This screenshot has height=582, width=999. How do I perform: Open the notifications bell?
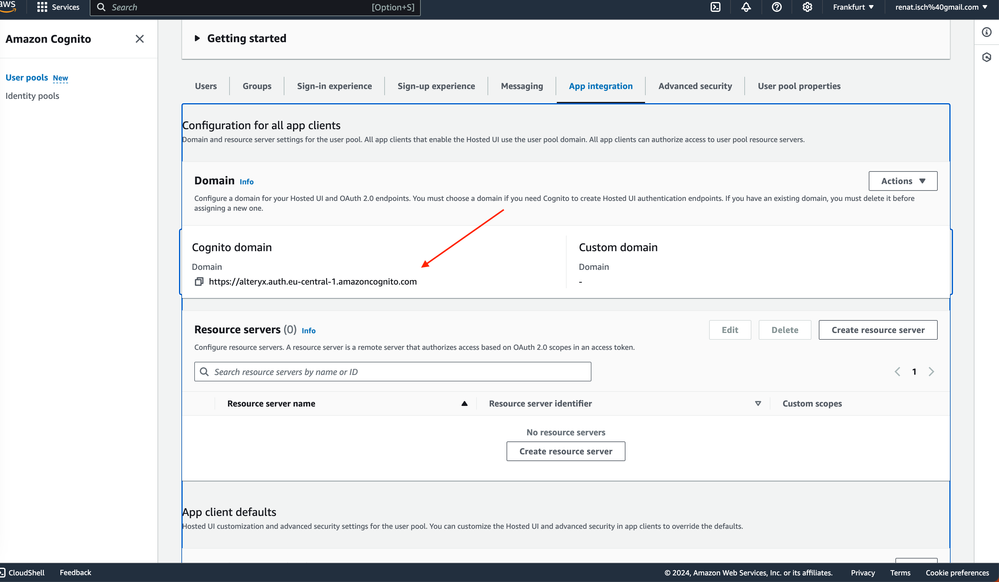click(x=746, y=7)
